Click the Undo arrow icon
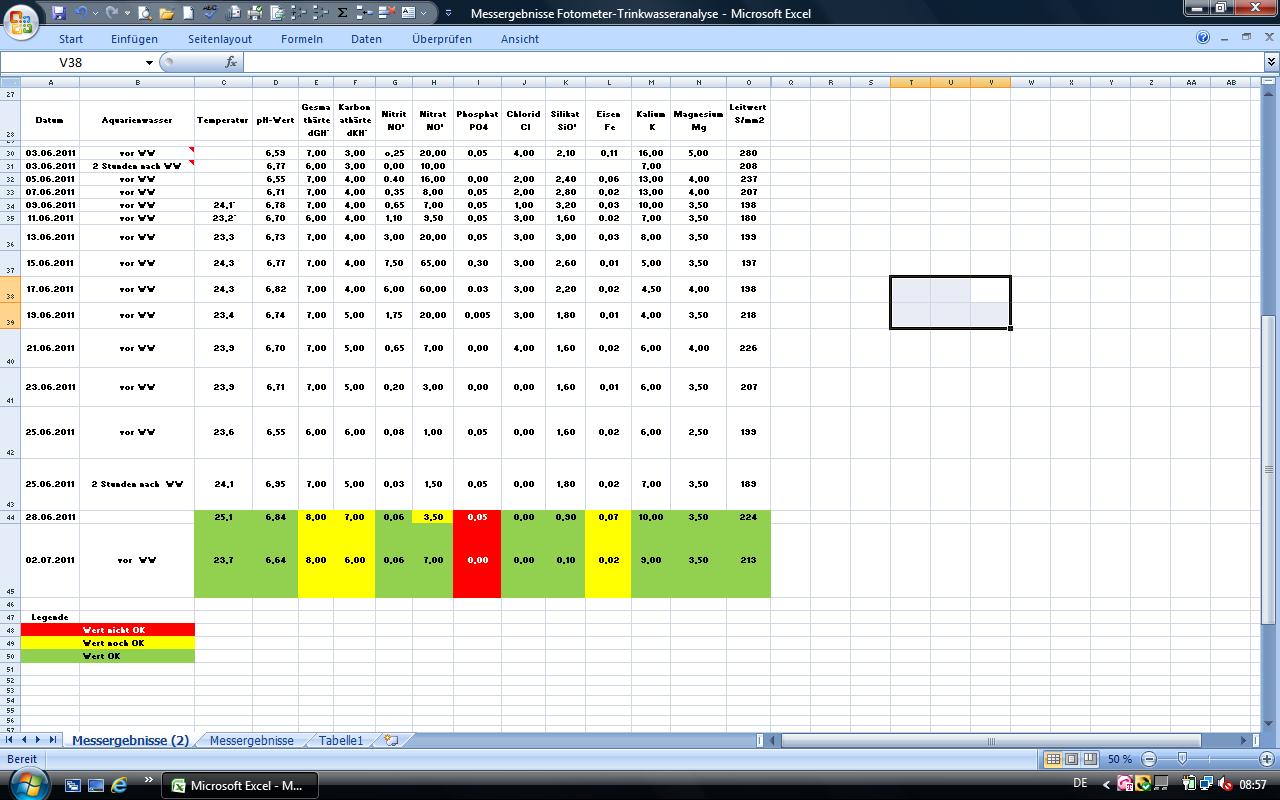Image resolution: width=1280 pixels, height=800 pixels. click(x=82, y=13)
